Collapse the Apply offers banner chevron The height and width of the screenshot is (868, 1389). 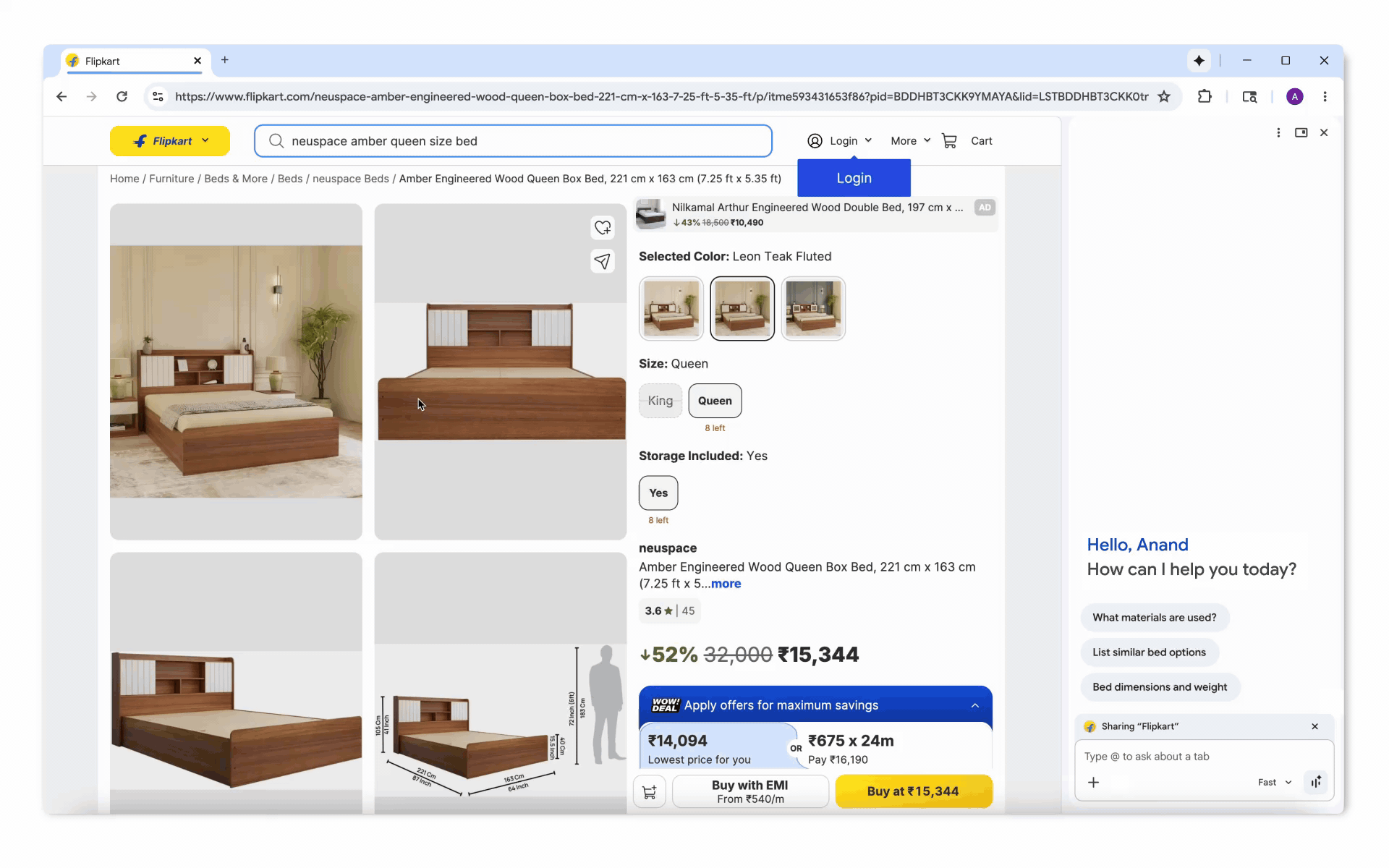click(974, 705)
